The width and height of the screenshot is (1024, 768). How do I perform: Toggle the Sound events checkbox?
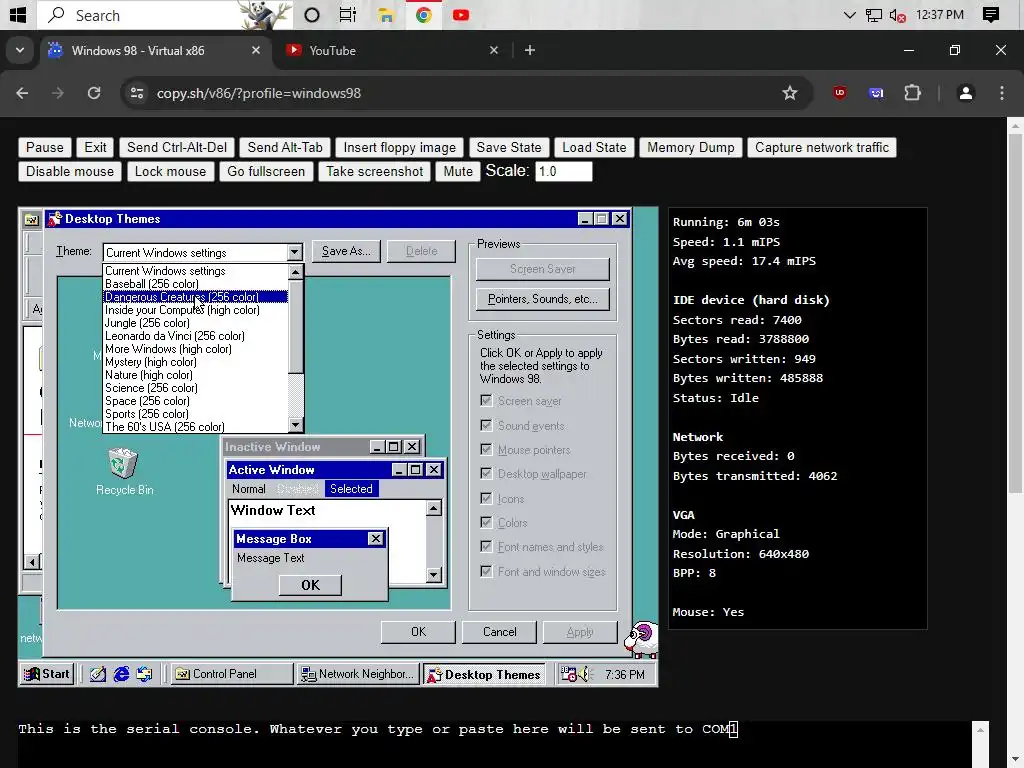tap(486, 425)
